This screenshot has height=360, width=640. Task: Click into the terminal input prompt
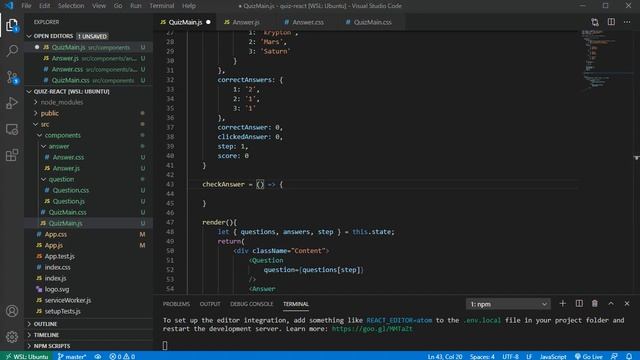click(165, 345)
